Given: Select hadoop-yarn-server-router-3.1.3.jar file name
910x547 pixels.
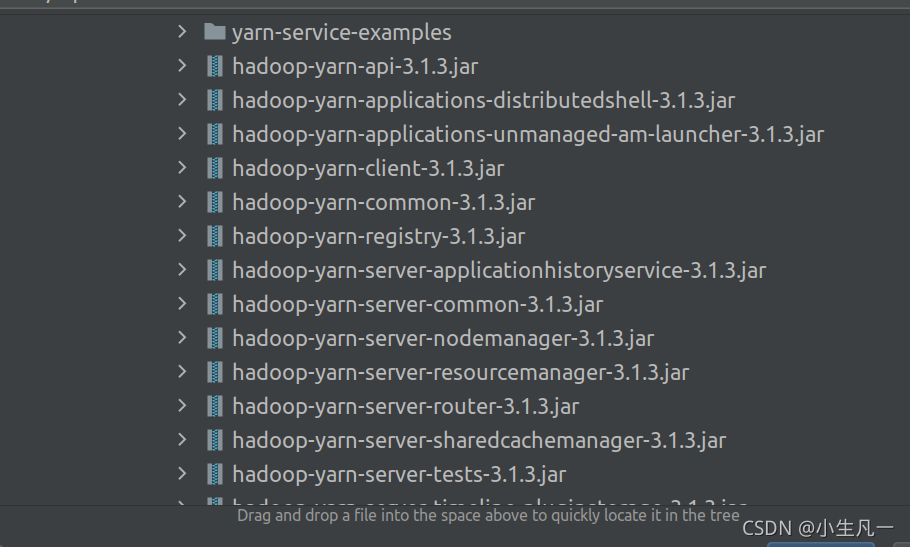Looking at the screenshot, I should pos(406,406).
